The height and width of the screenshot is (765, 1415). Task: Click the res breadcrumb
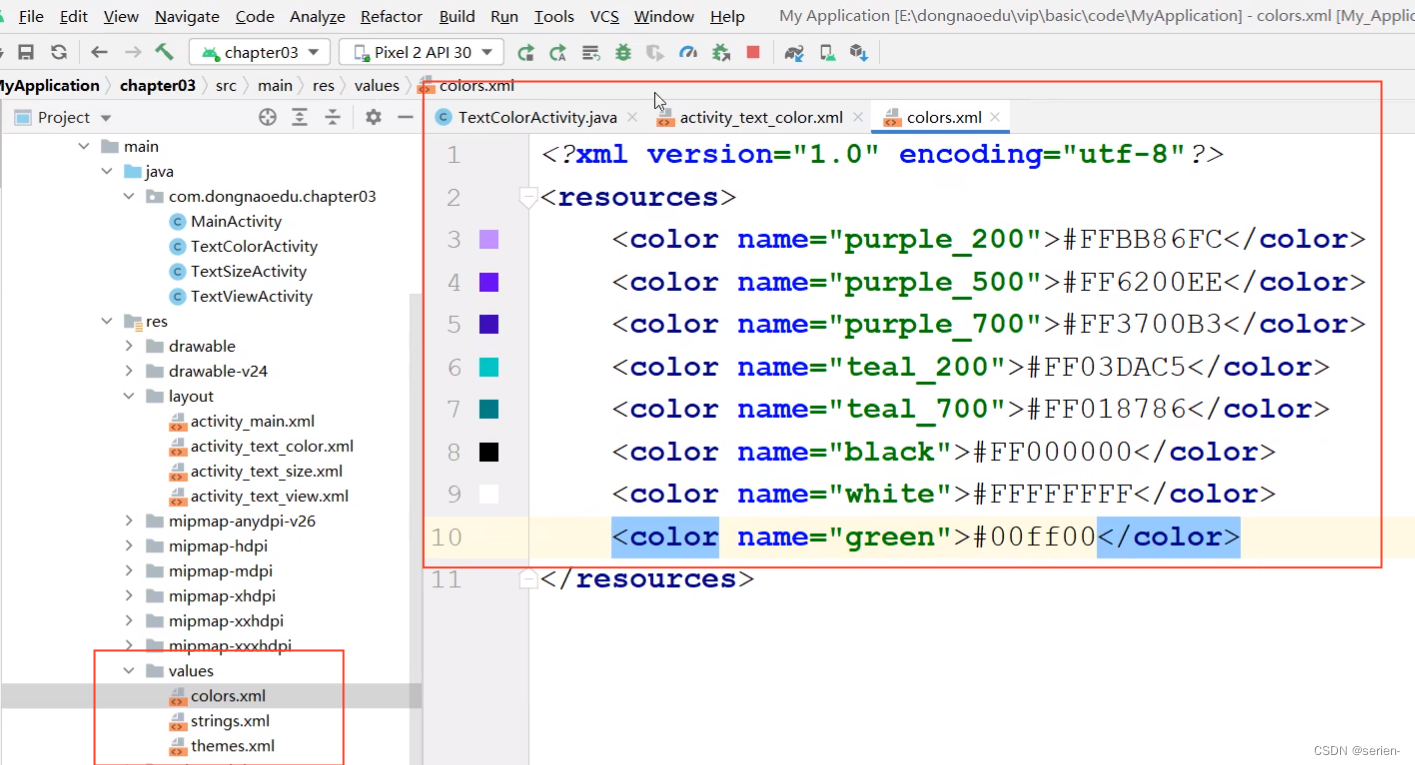(x=323, y=85)
